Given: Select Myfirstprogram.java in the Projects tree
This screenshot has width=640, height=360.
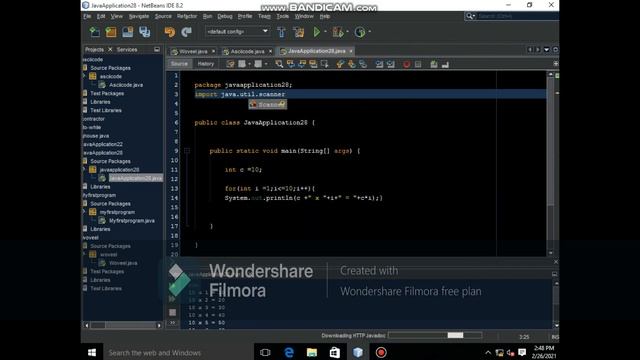Looking at the screenshot, I should pos(131,220).
